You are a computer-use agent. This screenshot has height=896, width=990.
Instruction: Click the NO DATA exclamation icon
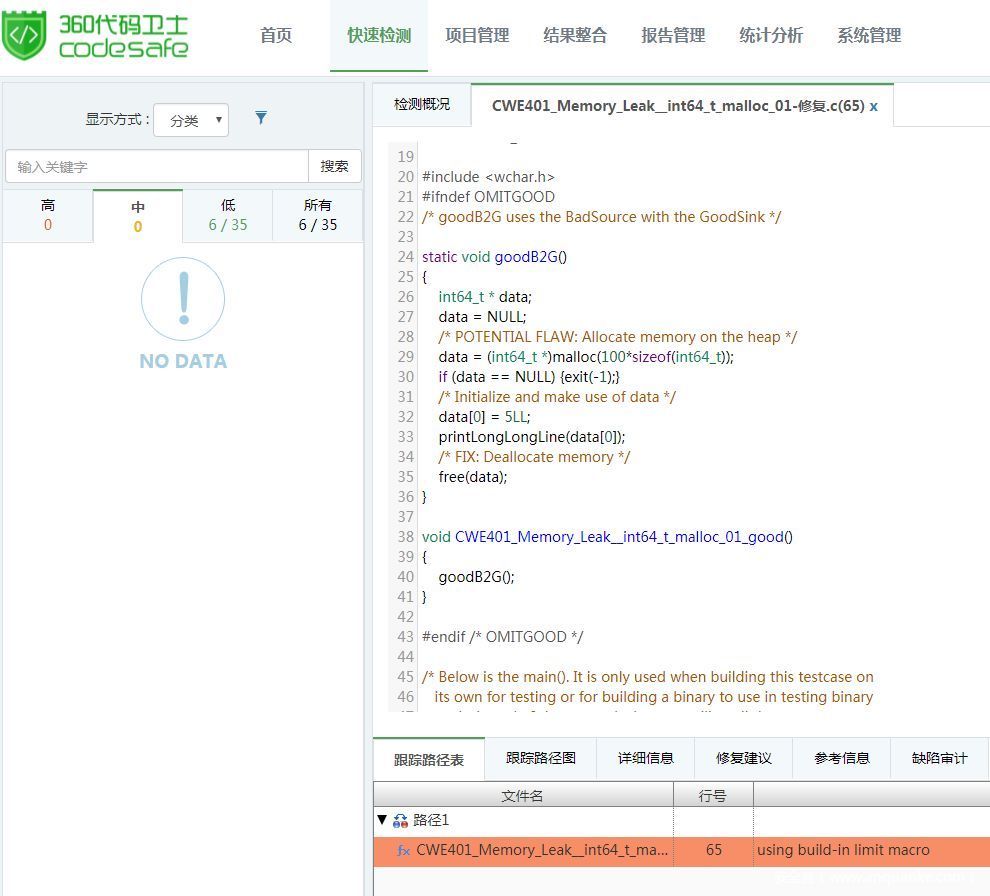click(183, 298)
